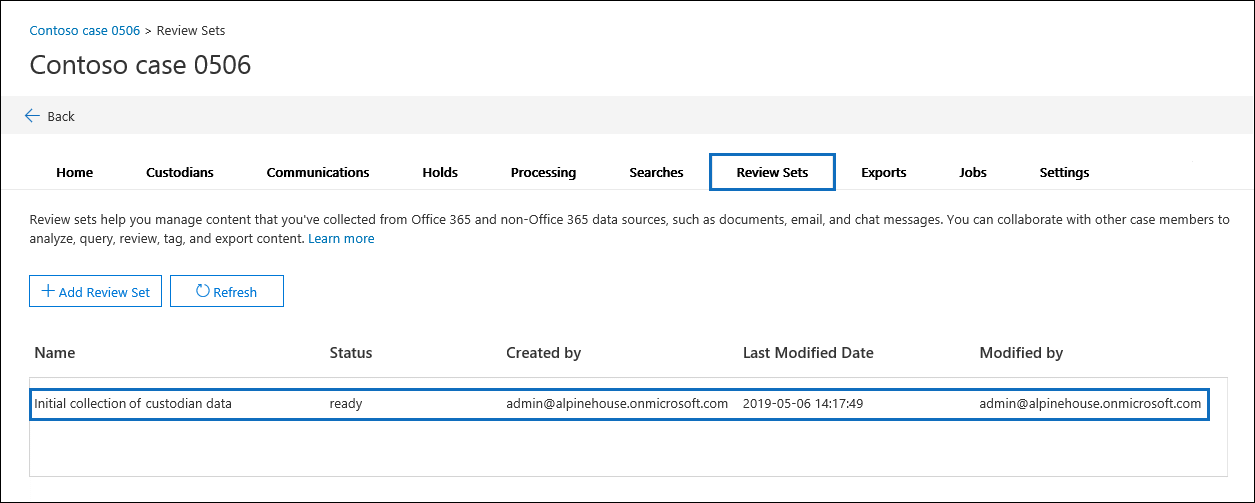View the Jobs tab

tap(973, 172)
